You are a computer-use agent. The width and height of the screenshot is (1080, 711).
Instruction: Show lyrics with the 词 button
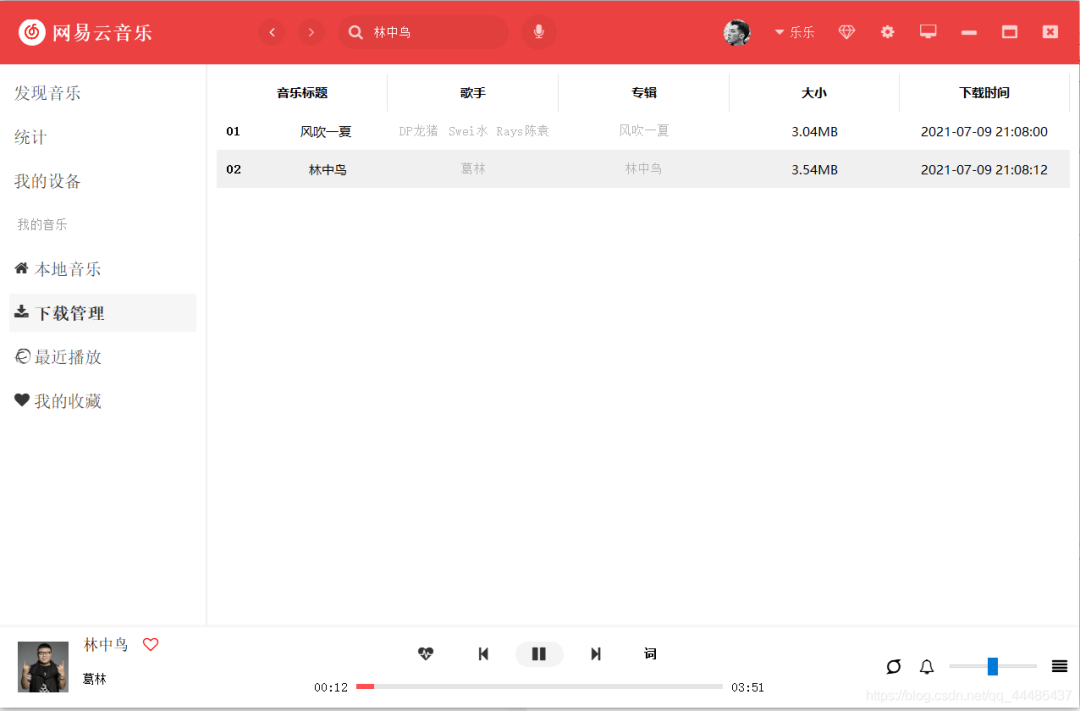point(650,653)
